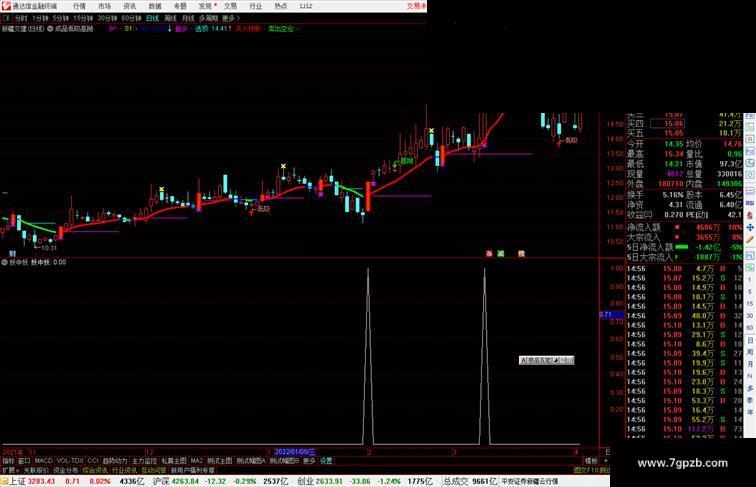Select the VOL-TDX indicator tab
This screenshot has height=487, width=756.
(70, 461)
